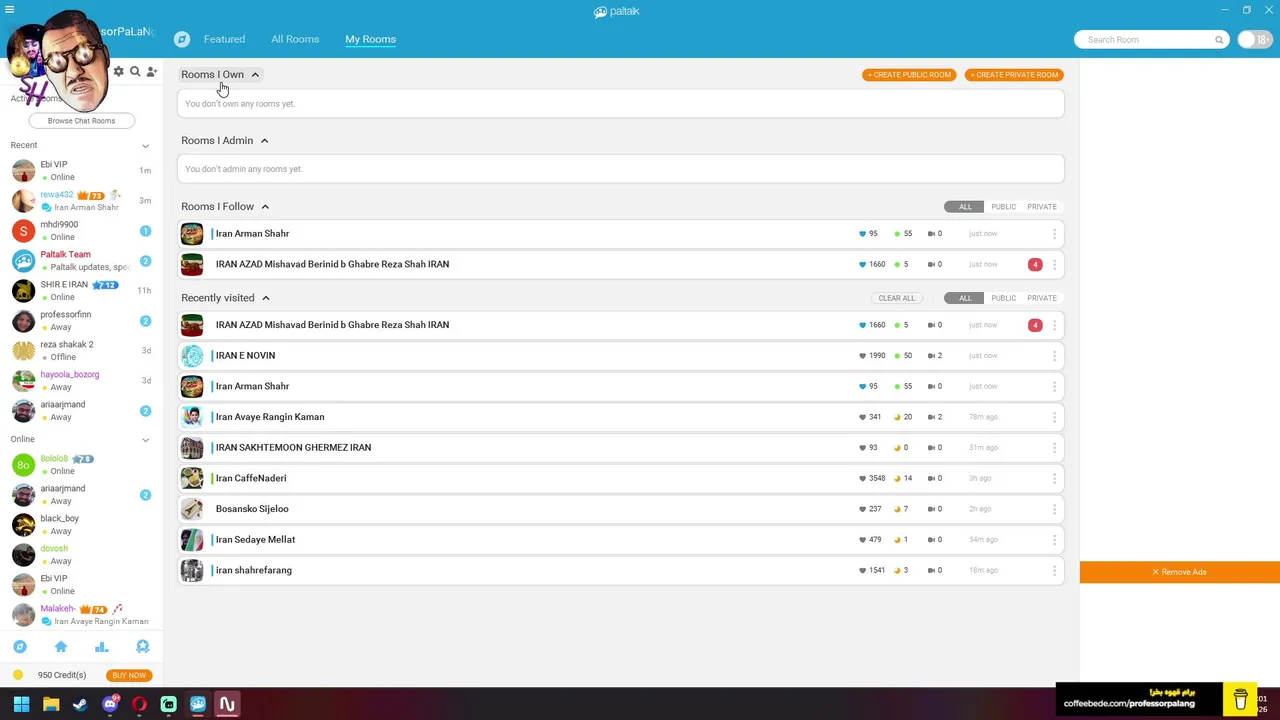Click the Streamlabs taskbar icon
The height and width of the screenshot is (720, 1280).
168,705
